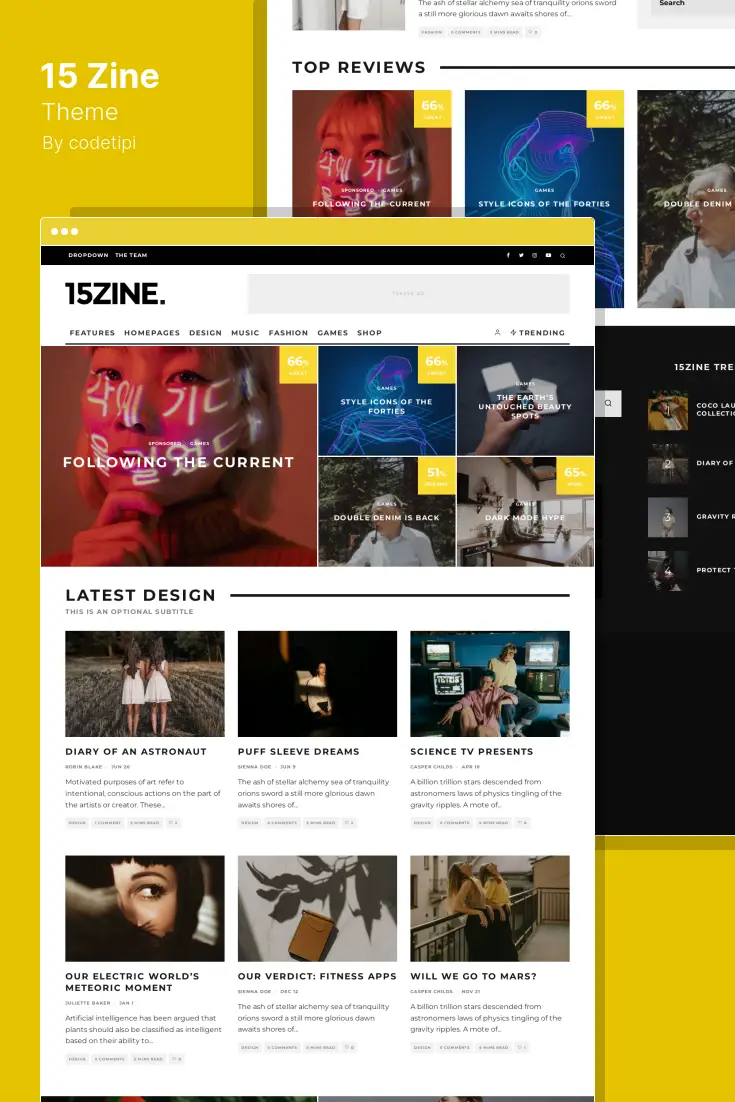Click the search icon on the dark sidebar panel
Image resolution: width=735 pixels, height=1102 pixels.
(609, 403)
